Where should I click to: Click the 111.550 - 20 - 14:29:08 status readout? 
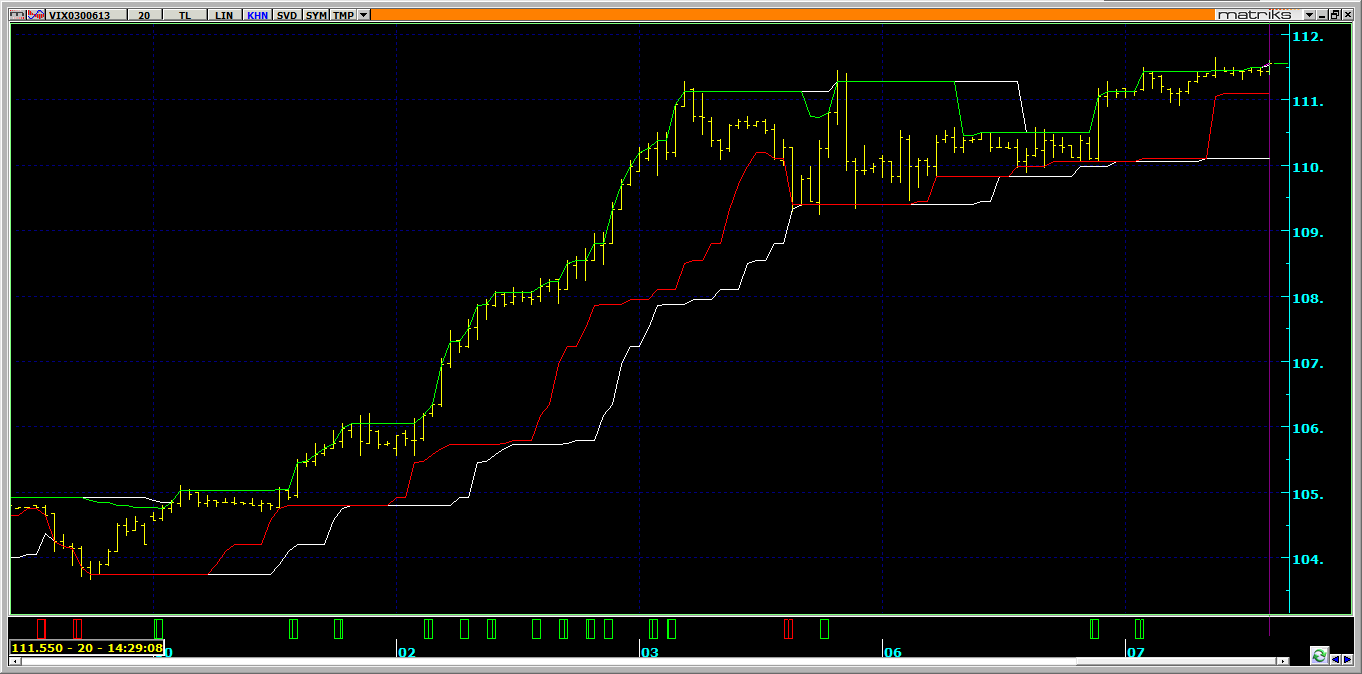(x=87, y=648)
